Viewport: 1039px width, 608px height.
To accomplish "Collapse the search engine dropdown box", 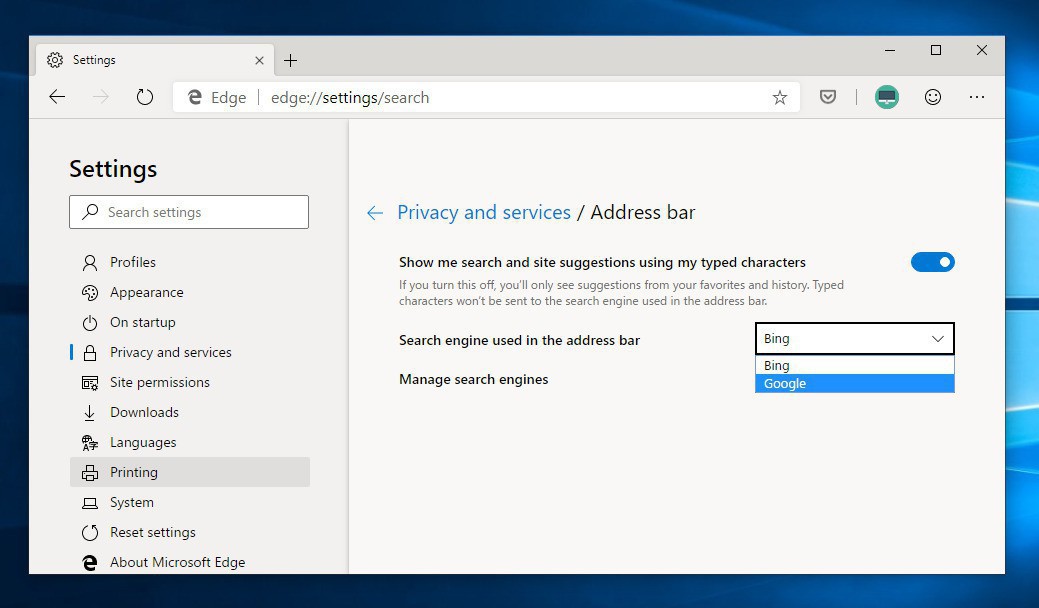I will [x=854, y=339].
